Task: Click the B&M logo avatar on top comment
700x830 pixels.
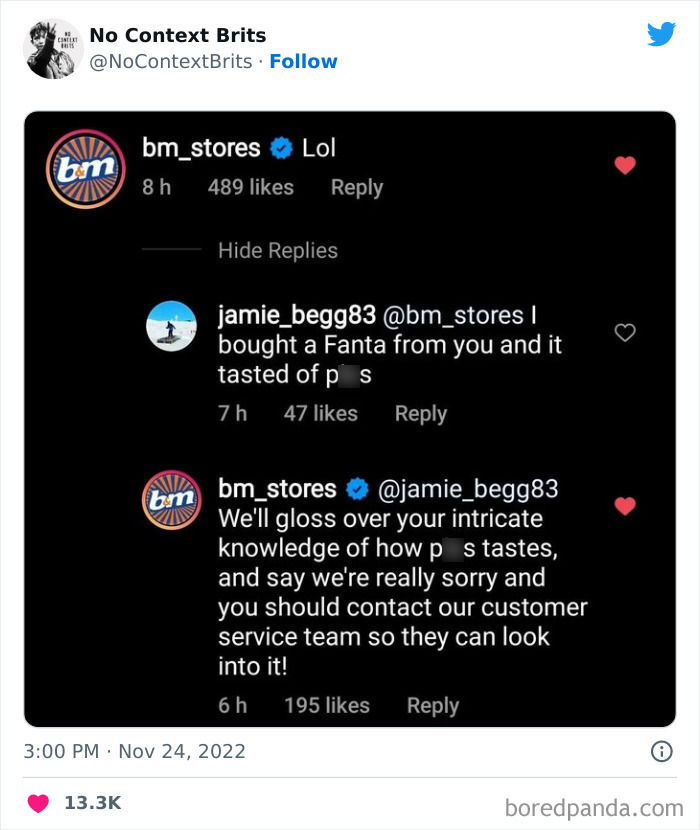Action: tap(86, 167)
